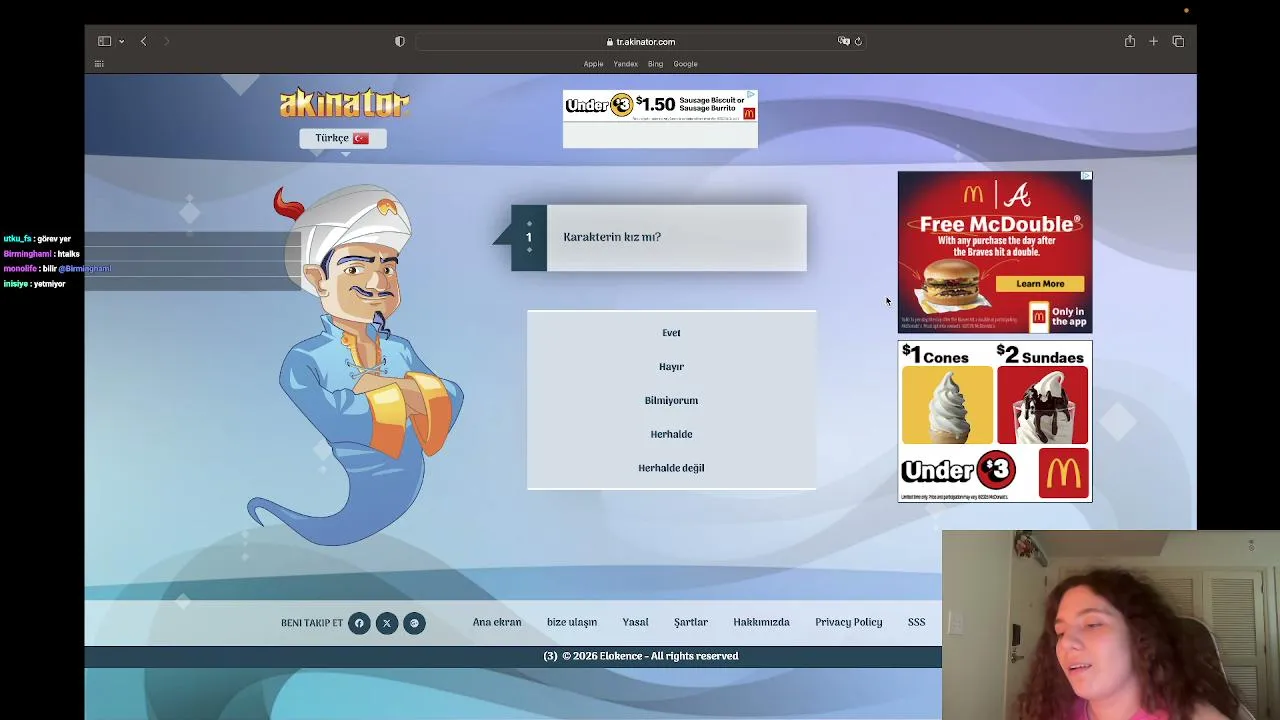Reload the Akinator page

pos(858,41)
